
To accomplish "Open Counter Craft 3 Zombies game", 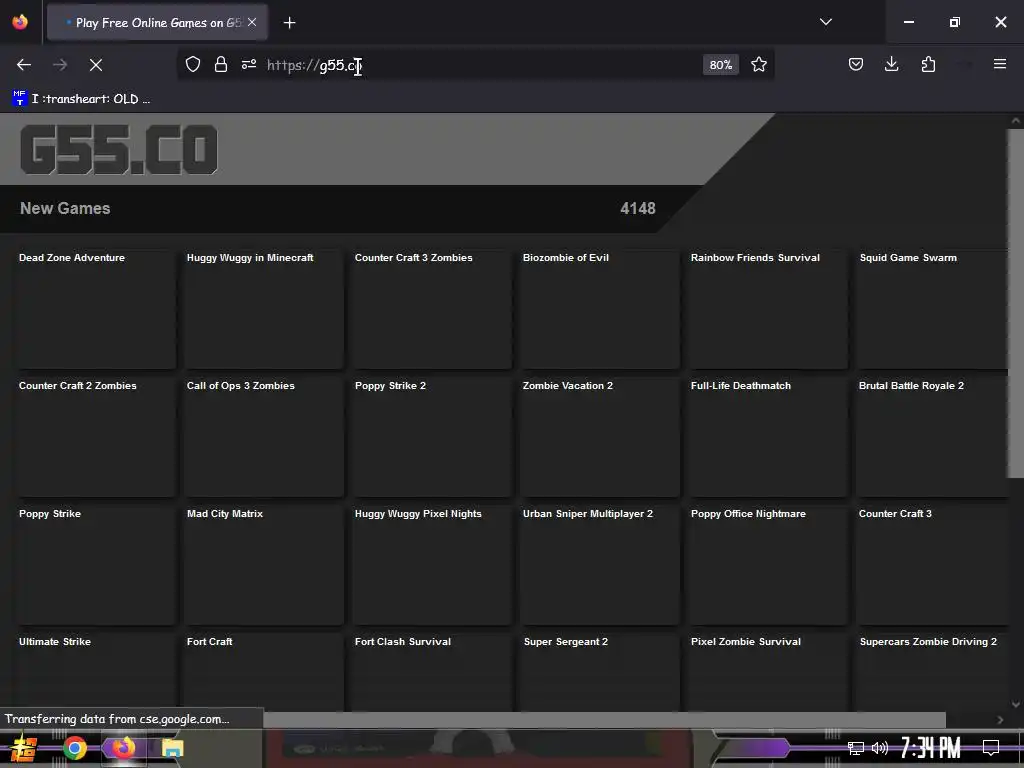I will click(432, 309).
